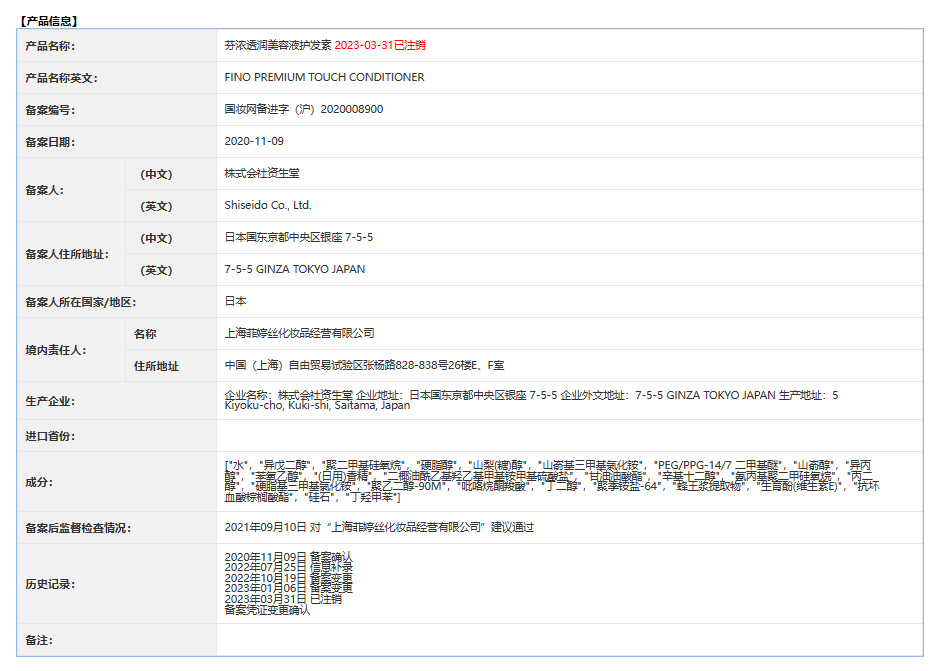Click the 产品名称 label cell

pos(50,46)
